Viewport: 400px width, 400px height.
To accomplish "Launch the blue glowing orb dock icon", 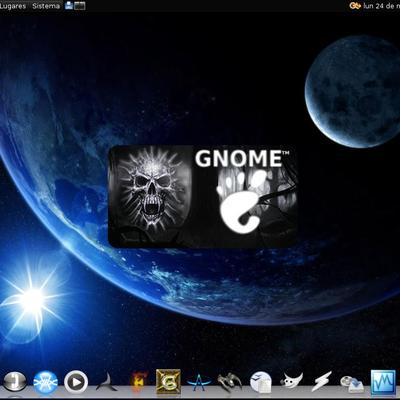I will [x=45, y=382].
